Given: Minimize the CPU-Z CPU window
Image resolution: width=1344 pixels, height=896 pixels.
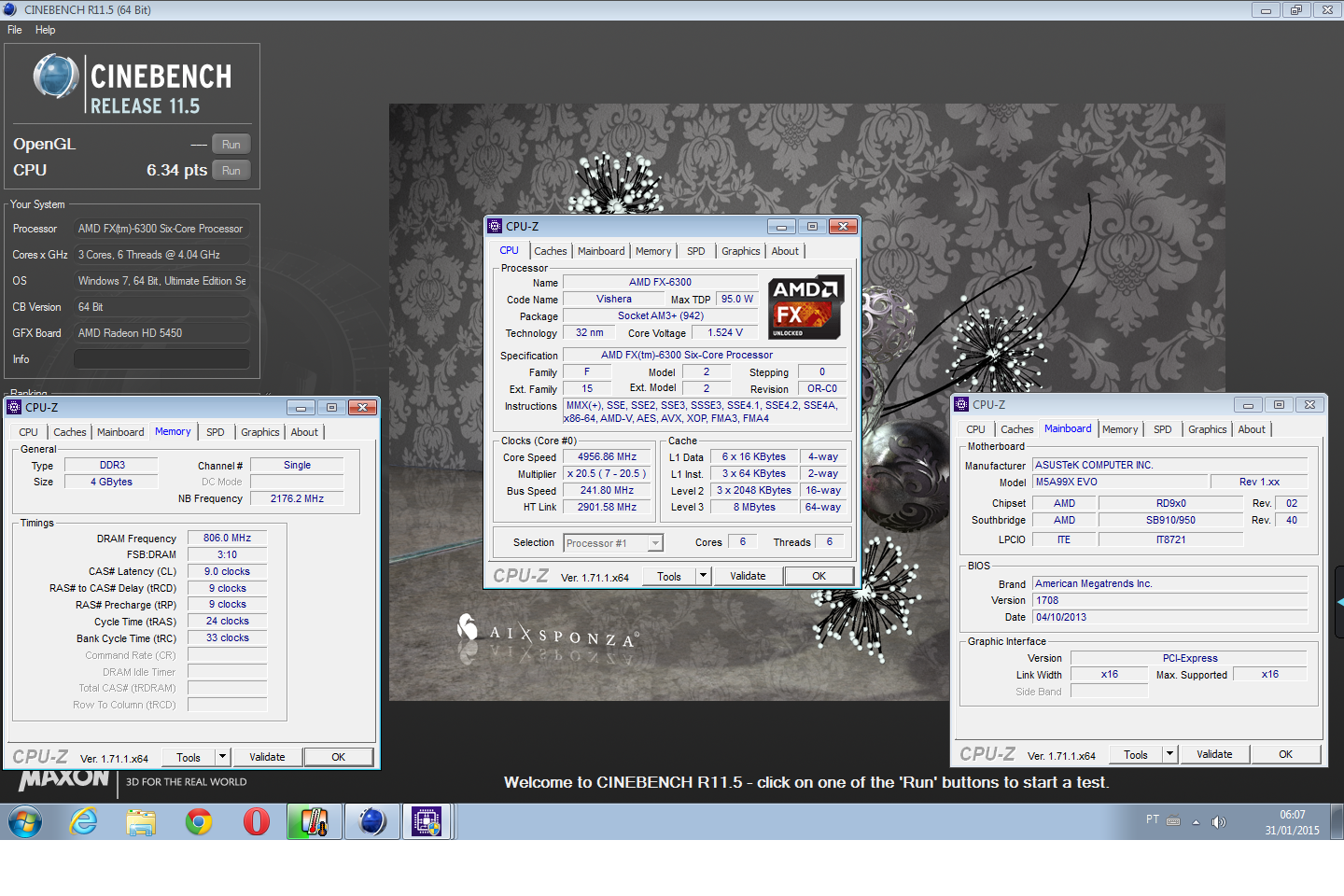Looking at the screenshot, I should [x=781, y=227].
